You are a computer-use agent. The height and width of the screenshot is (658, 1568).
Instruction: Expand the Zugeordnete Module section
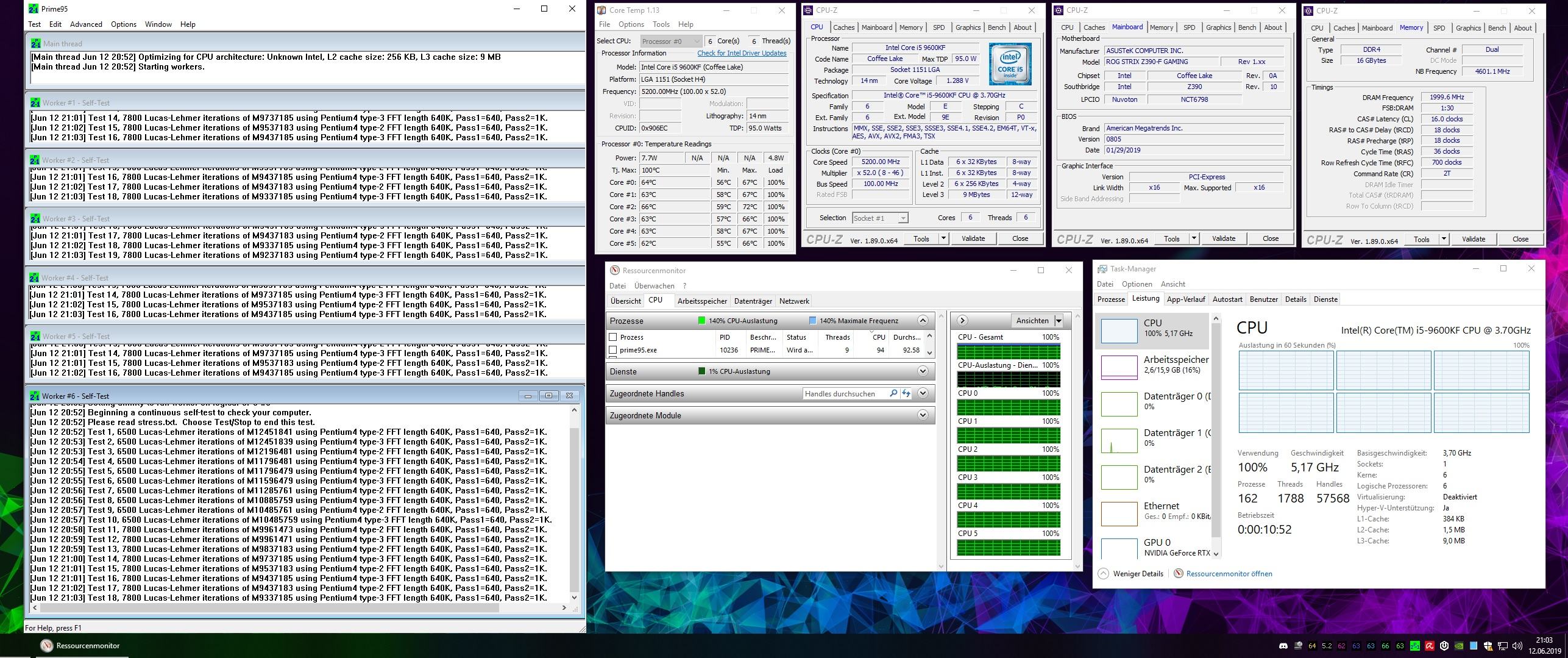(x=923, y=415)
